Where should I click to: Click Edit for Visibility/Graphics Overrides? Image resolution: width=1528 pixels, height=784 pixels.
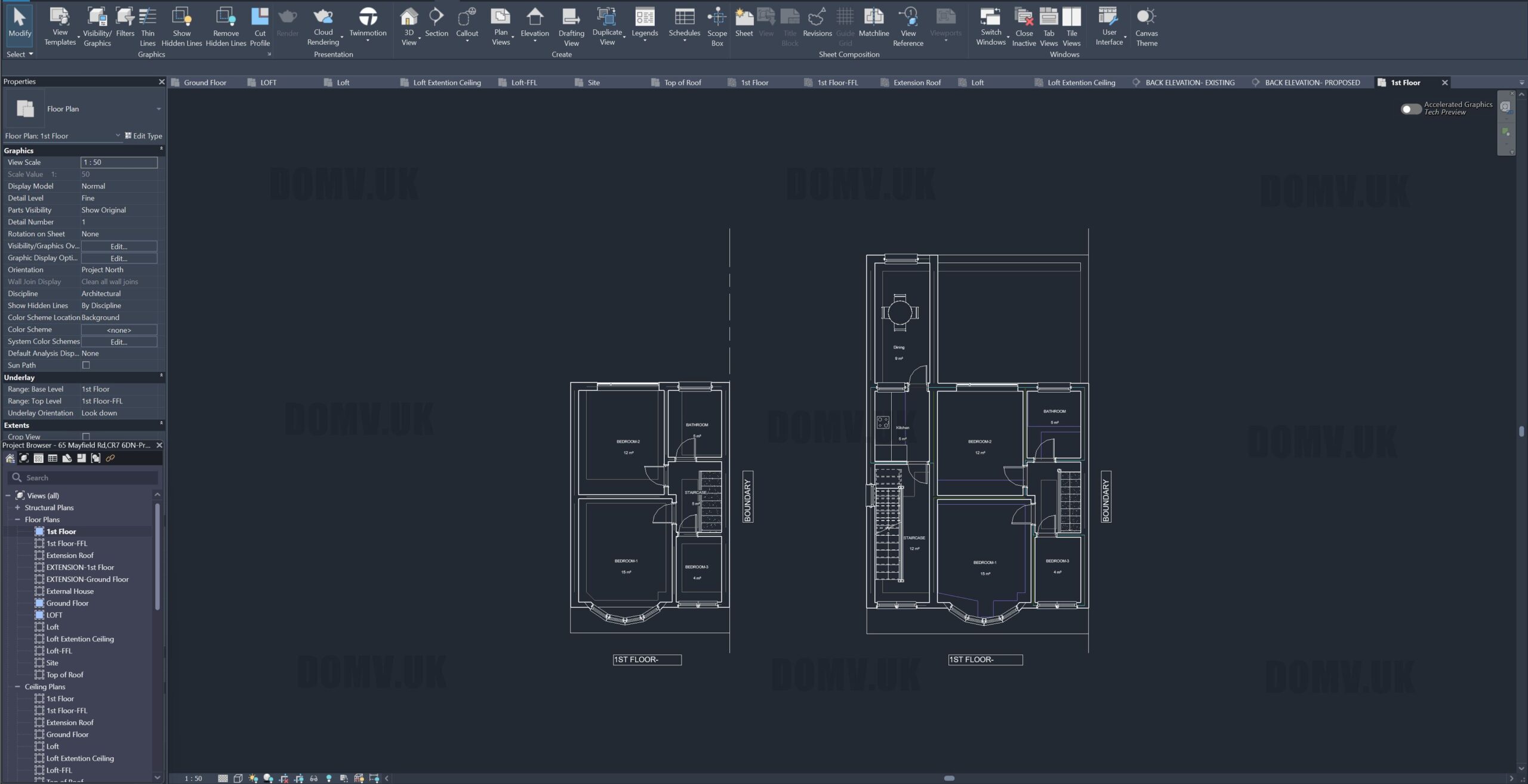click(x=119, y=246)
